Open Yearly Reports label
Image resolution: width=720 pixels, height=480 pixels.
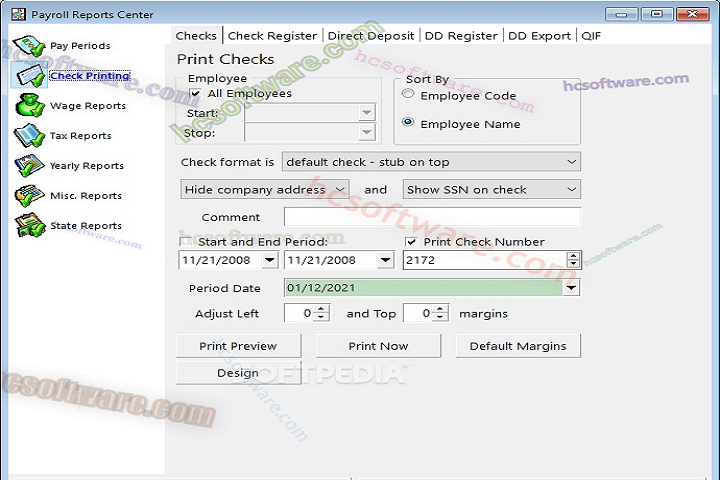[87, 166]
